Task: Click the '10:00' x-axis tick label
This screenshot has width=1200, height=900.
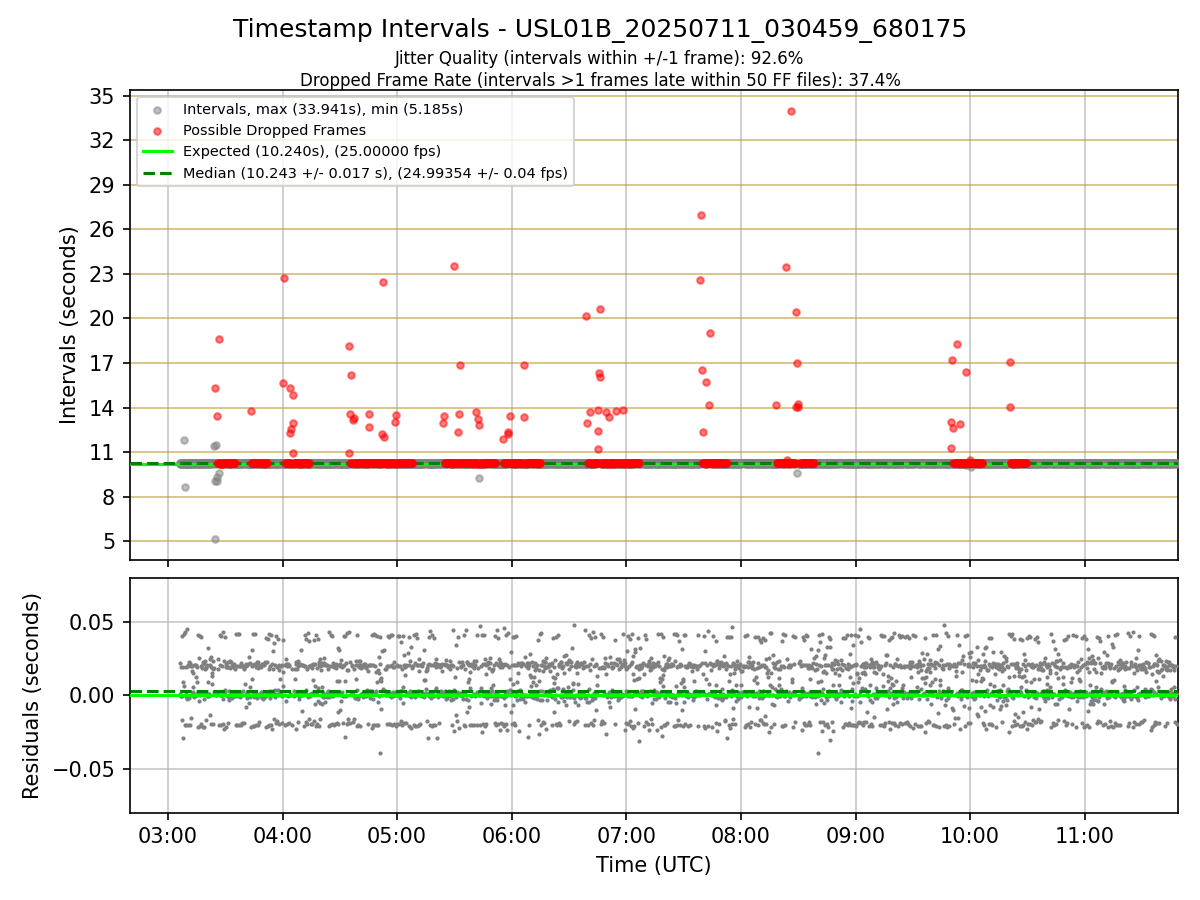Action: click(970, 834)
